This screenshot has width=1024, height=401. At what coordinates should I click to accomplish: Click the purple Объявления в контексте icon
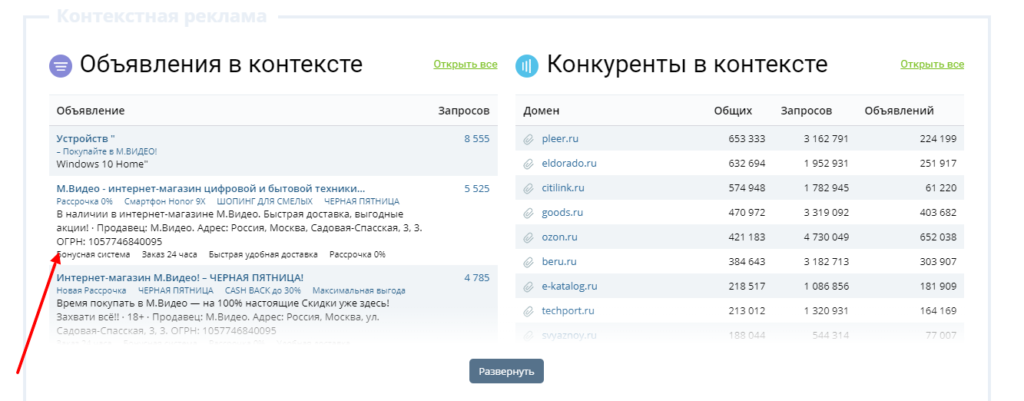[61, 67]
